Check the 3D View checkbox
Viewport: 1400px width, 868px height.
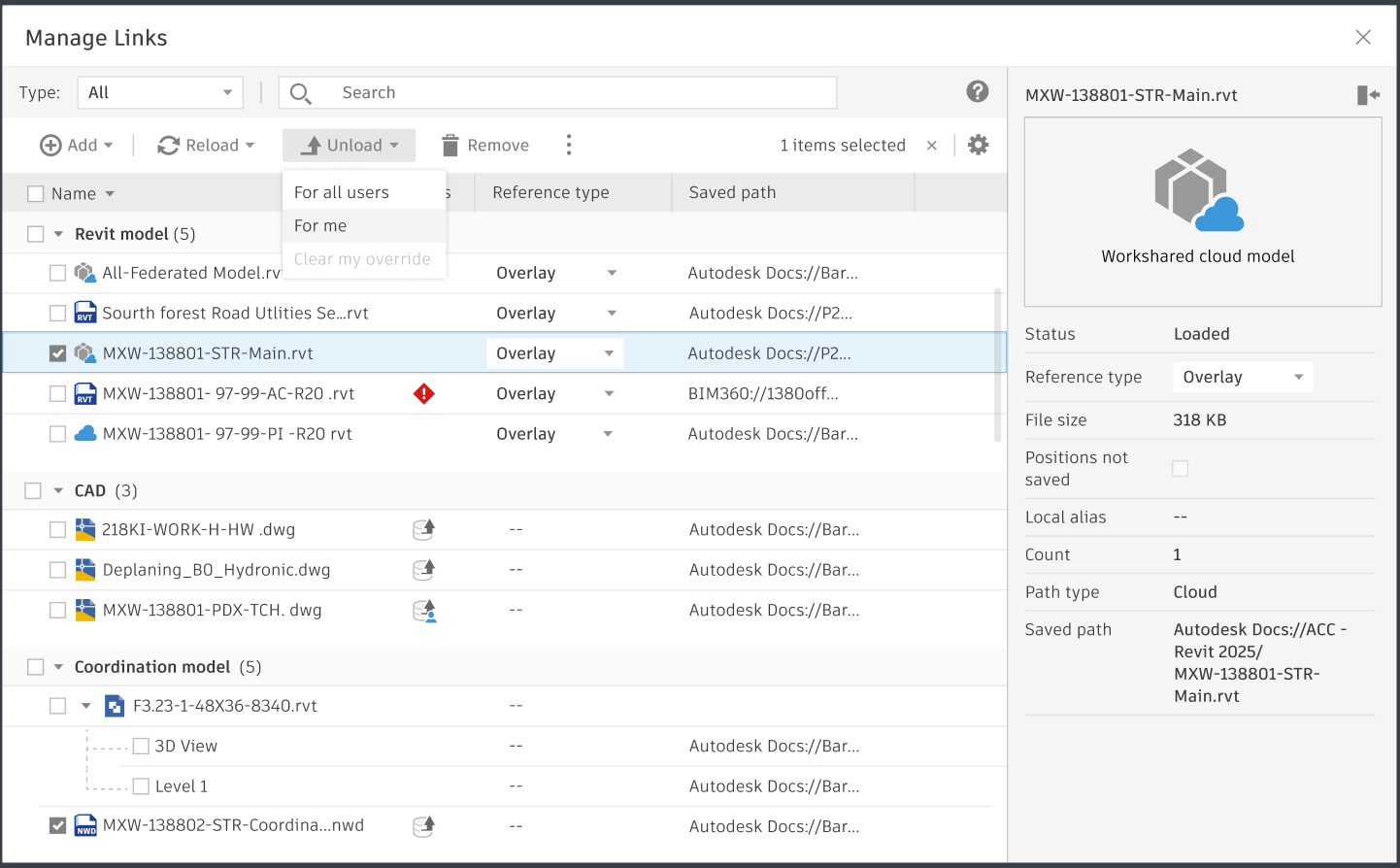click(142, 746)
